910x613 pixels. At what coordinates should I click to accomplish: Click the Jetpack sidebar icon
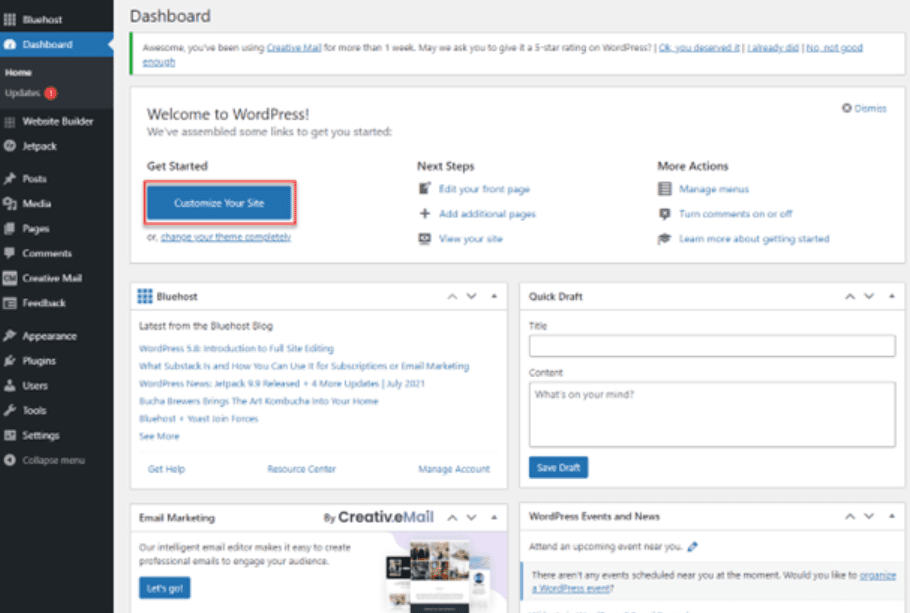point(10,146)
